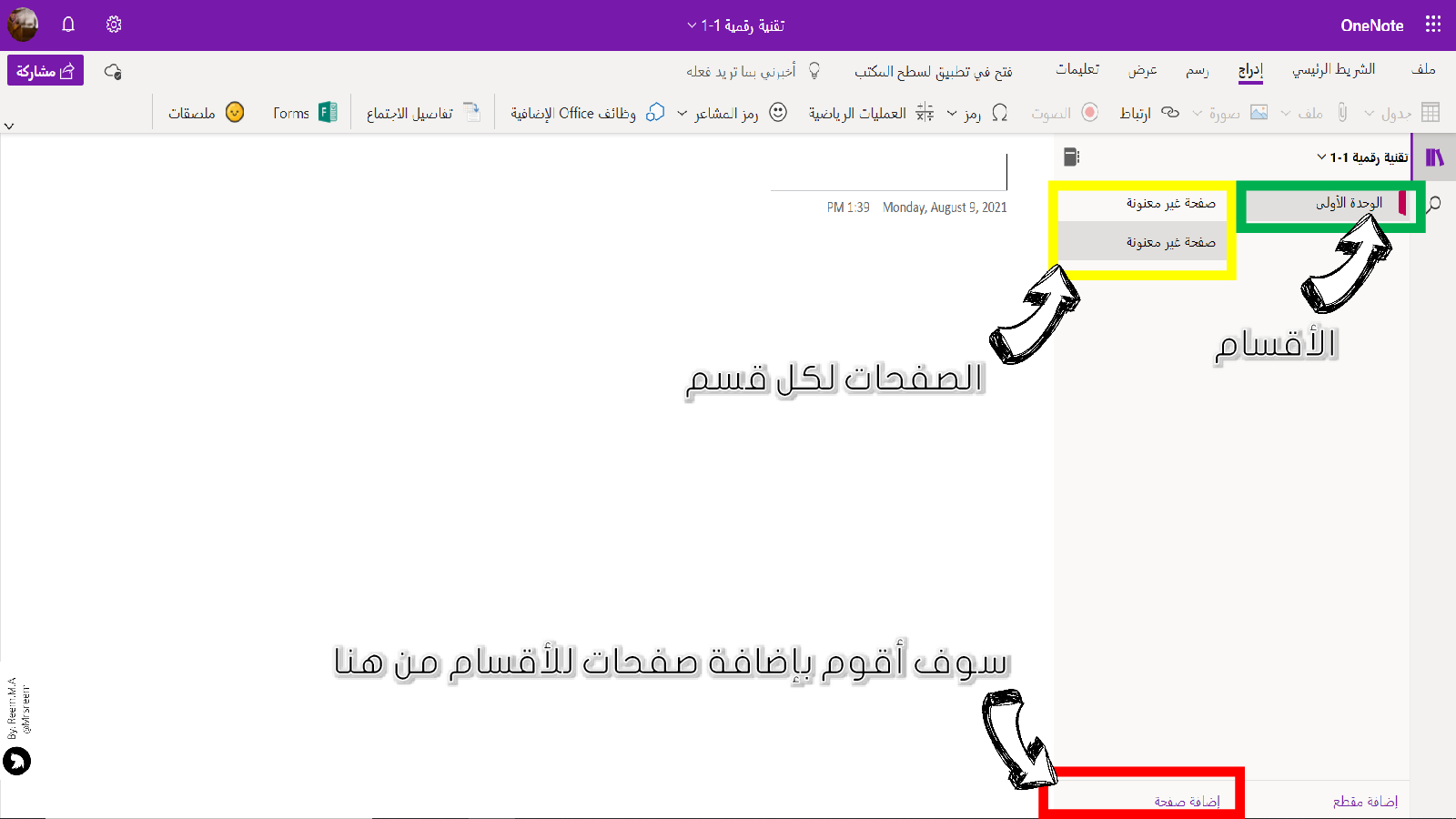Click Add page (إضافة صفحة) link
The width and height of the screenshot is (1456, 819).
pyautogui.click(x=1187, y=801)
